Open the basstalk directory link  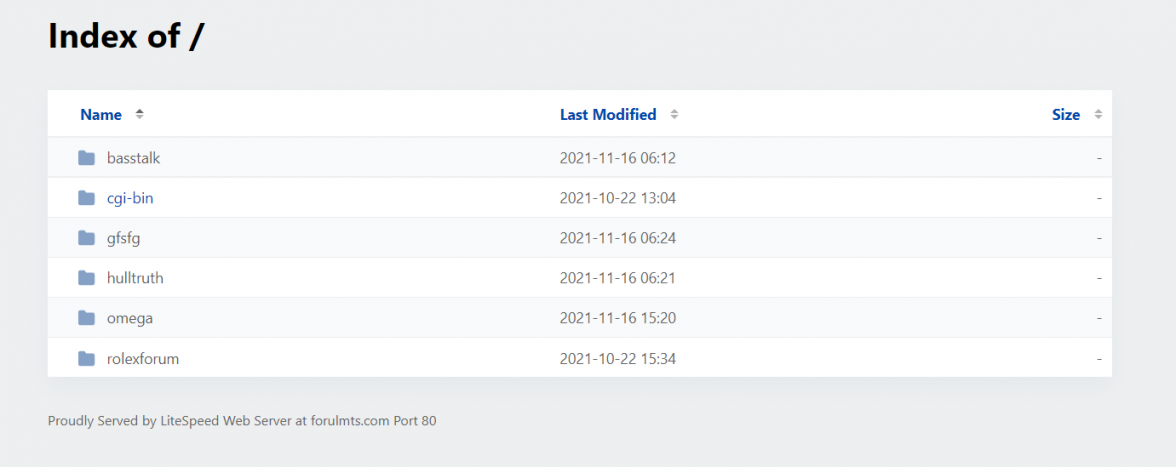click(133, 158)
